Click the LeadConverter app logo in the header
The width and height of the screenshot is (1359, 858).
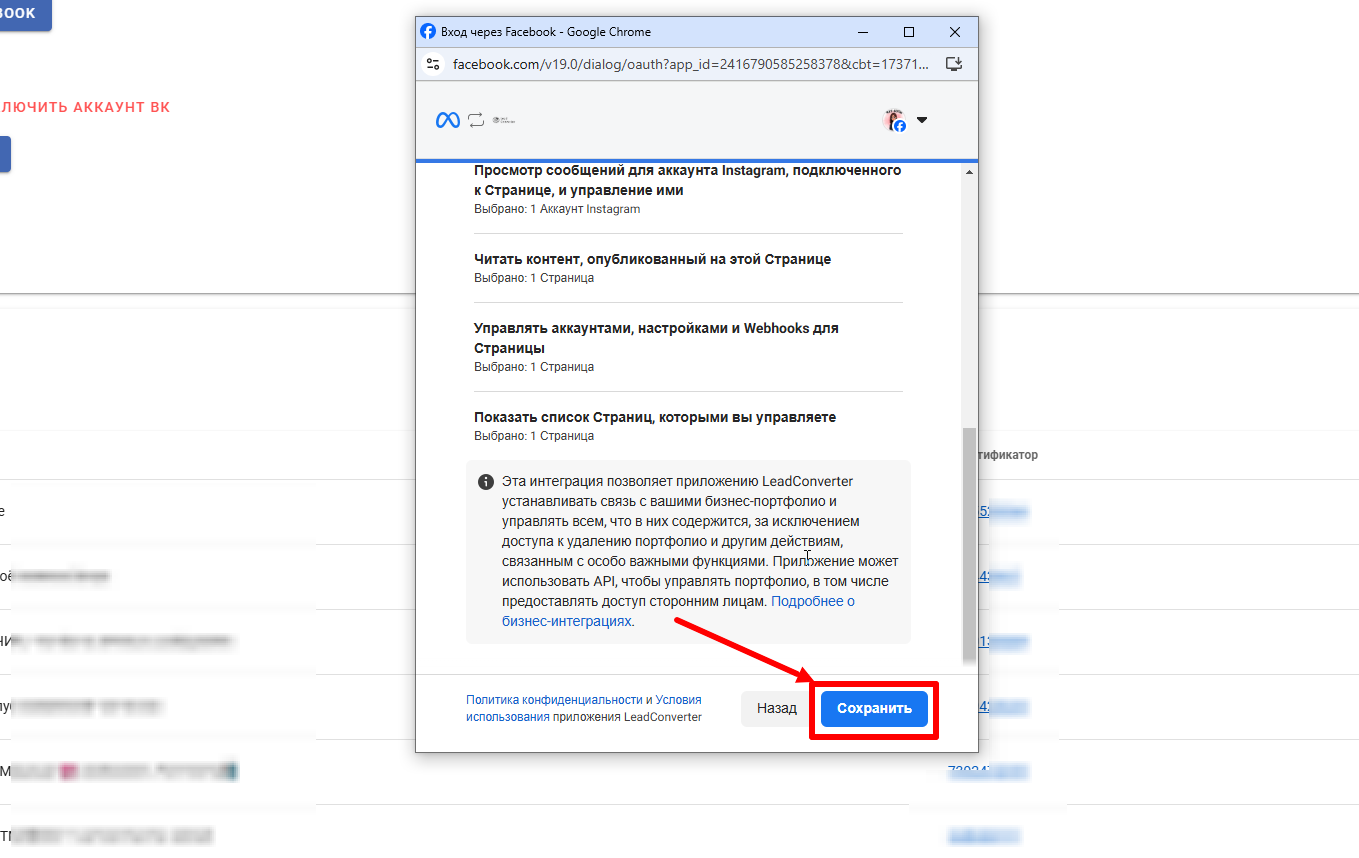coord(504,120)
